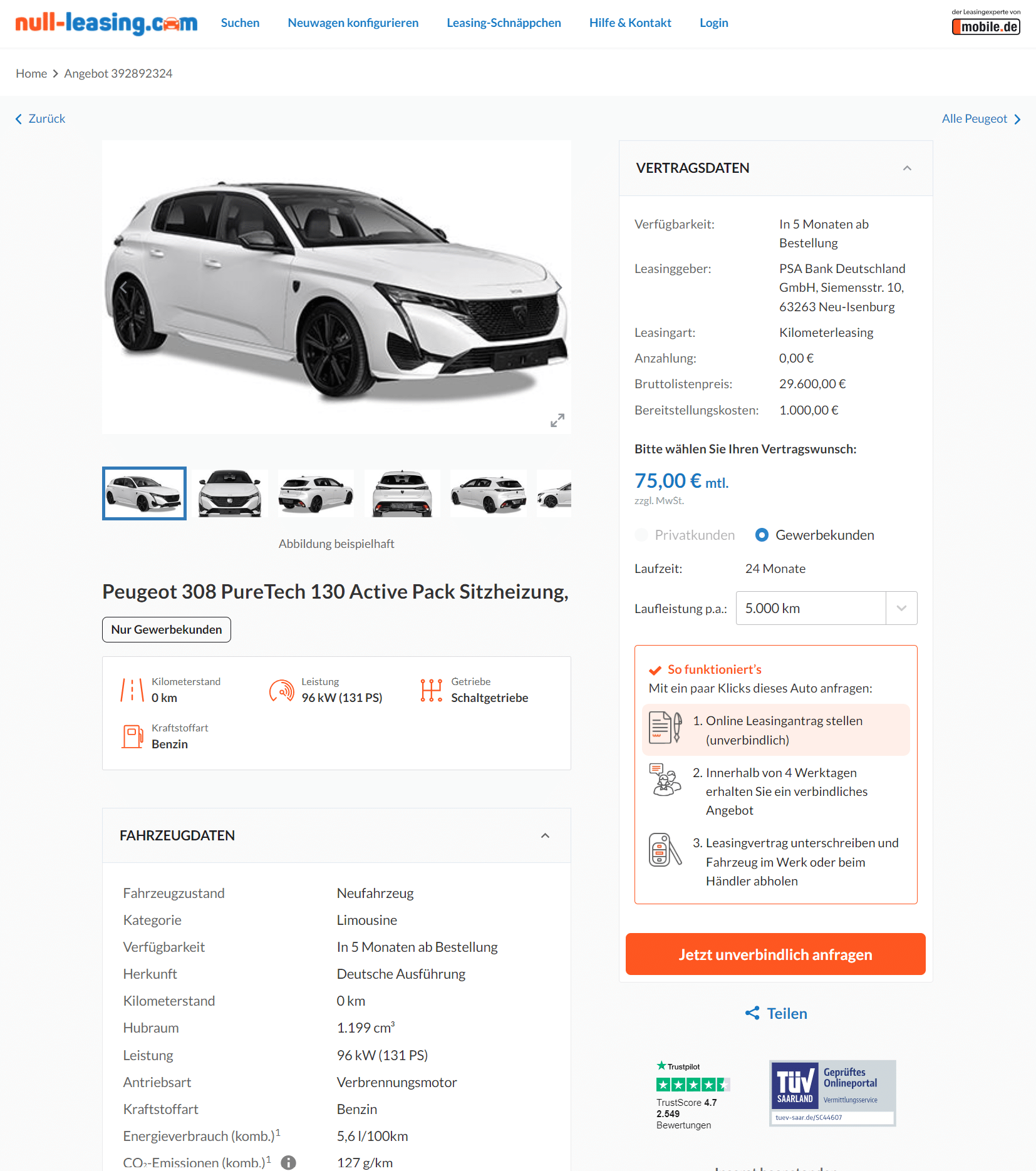Select the rear-view car thumbnail
This screenshot has width=1036, height=1171.
pyautogui.click(x=402, y=493)
